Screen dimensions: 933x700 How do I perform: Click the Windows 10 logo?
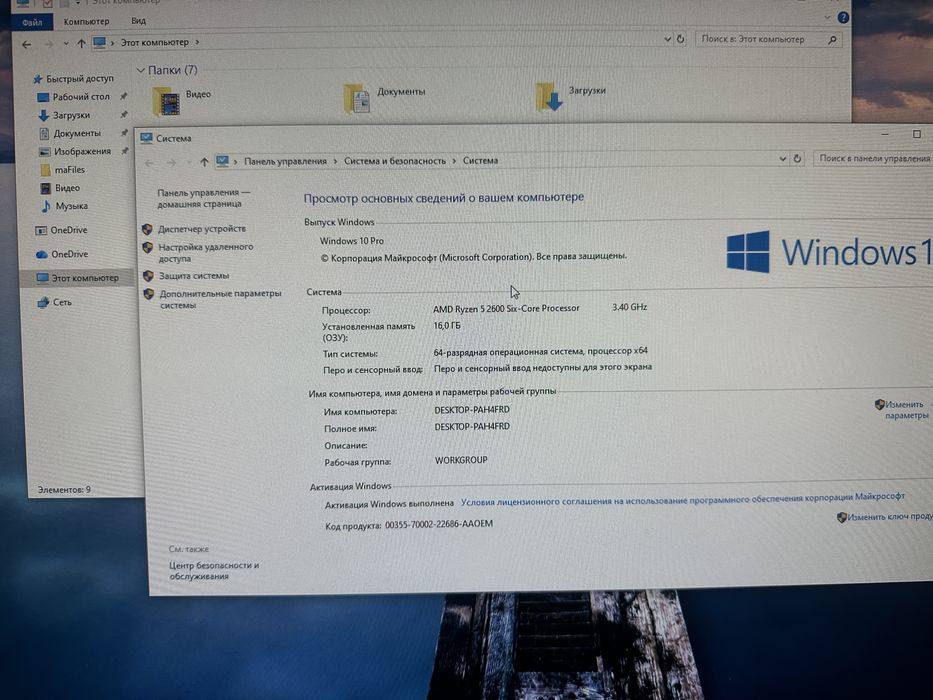829,252
